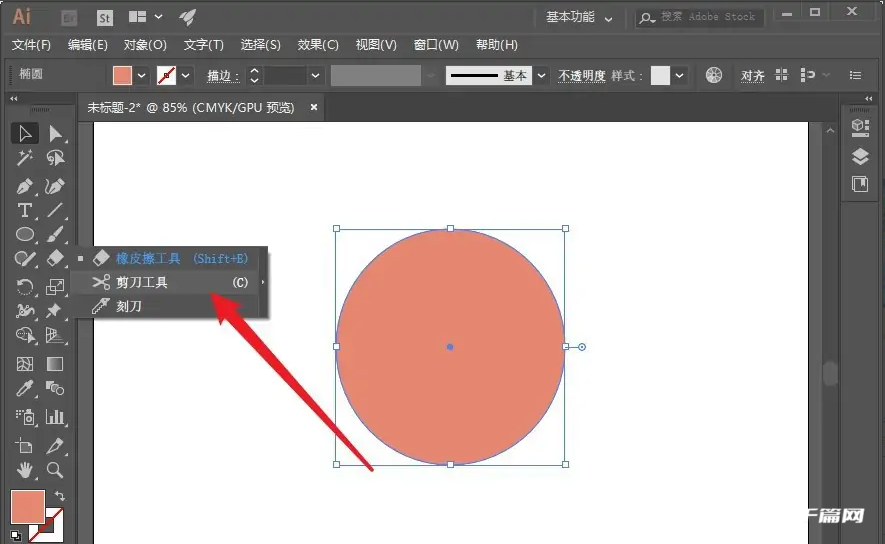
Task: Choose the Artboard tool
Action: [x=25, y=446]
